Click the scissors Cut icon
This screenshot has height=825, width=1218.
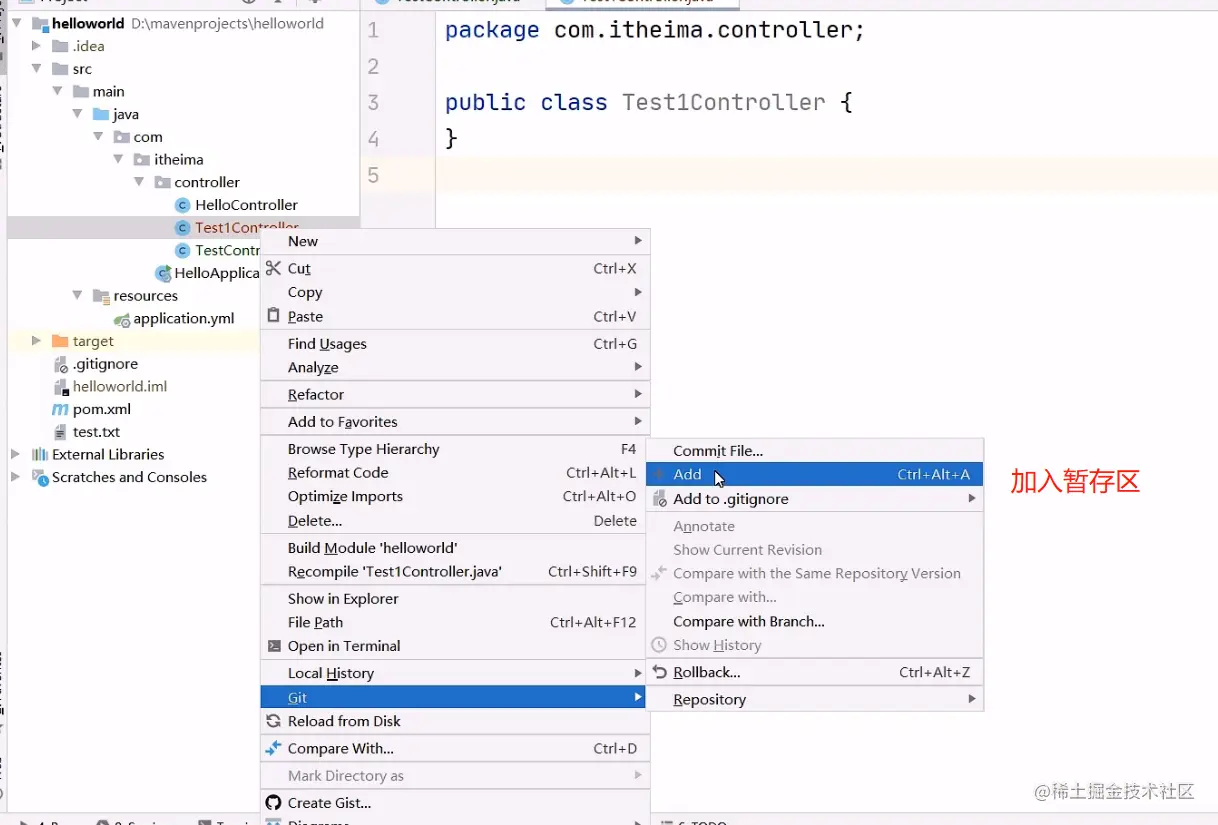click(273, 268)
